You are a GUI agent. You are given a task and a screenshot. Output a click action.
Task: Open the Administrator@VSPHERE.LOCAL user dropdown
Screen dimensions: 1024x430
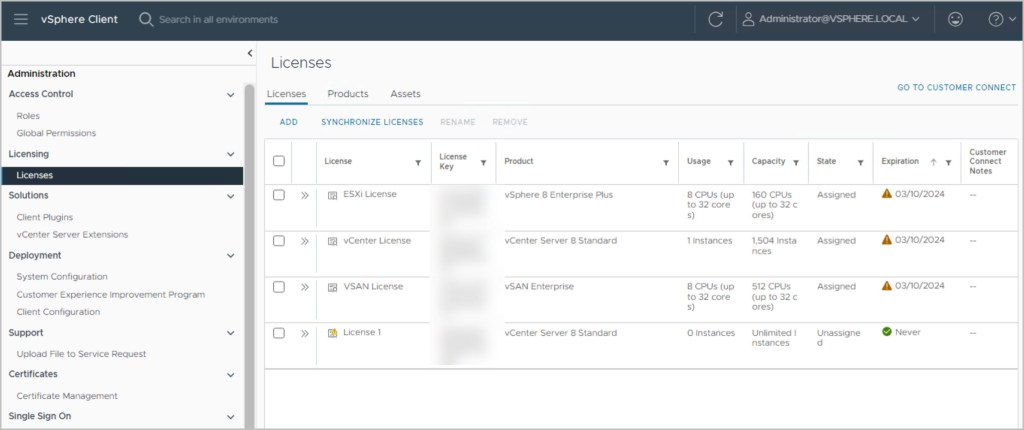[830, 19]
